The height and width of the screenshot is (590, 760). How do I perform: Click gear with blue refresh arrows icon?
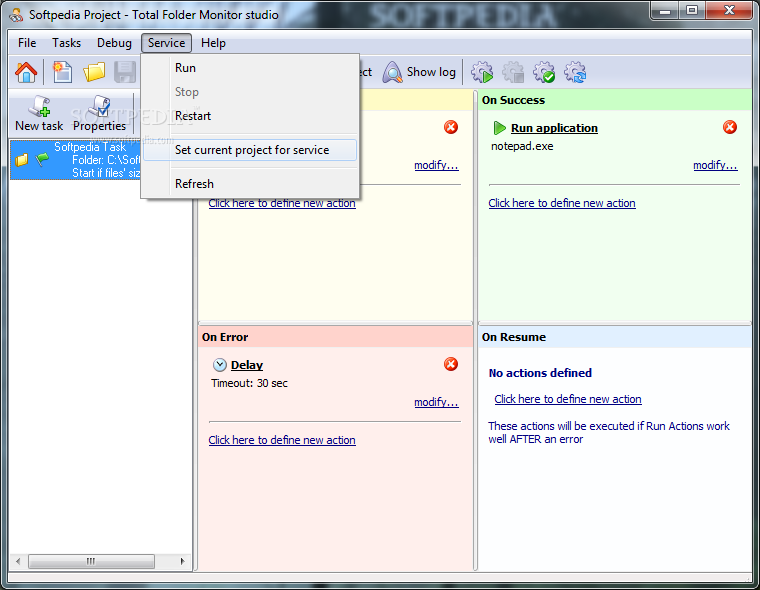coord(575,72)
